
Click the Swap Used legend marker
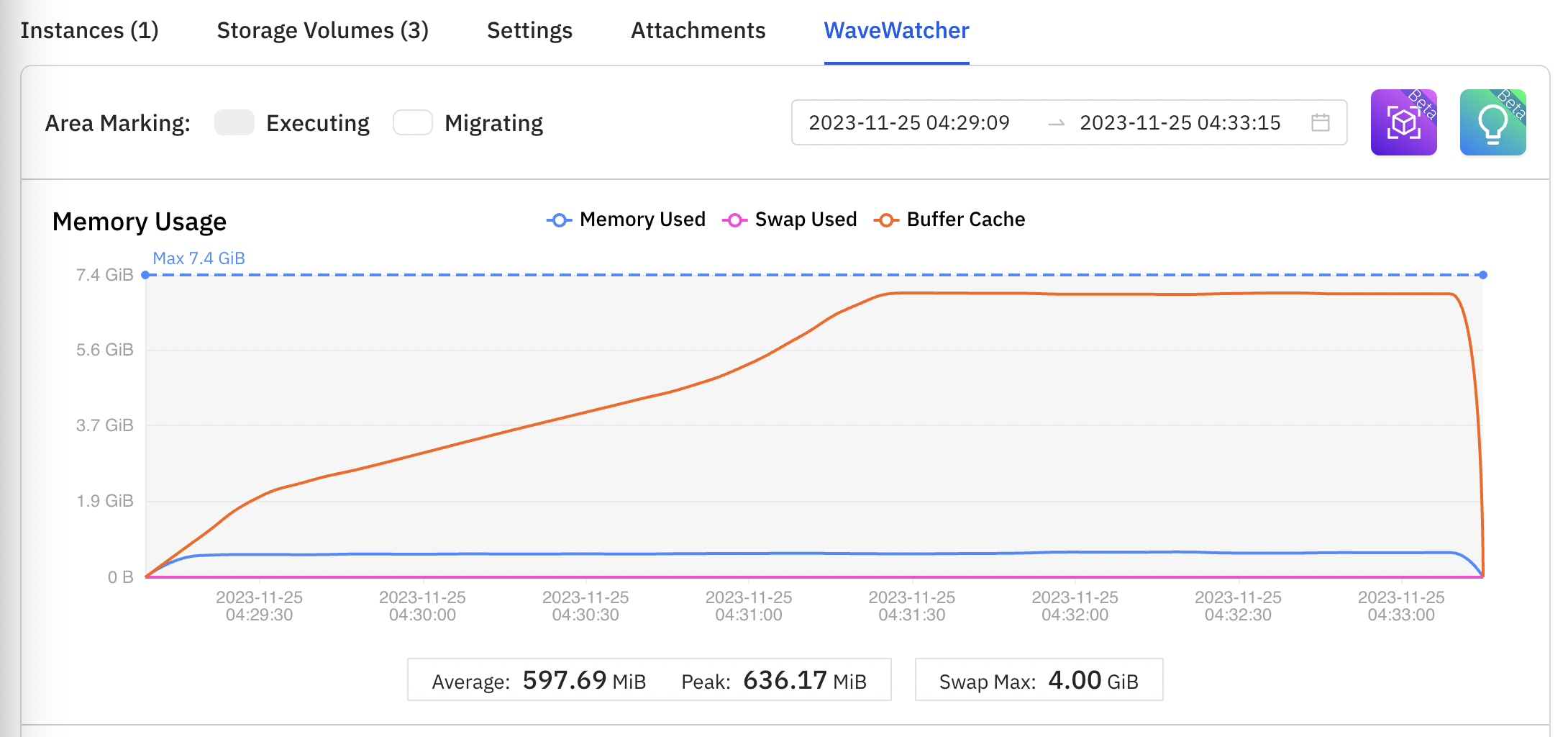click(734, 220)
